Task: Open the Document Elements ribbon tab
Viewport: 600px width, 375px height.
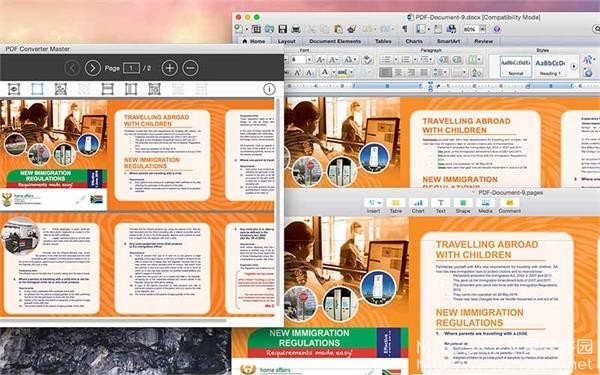Action: pyautogui.click(x=335, y=41)
